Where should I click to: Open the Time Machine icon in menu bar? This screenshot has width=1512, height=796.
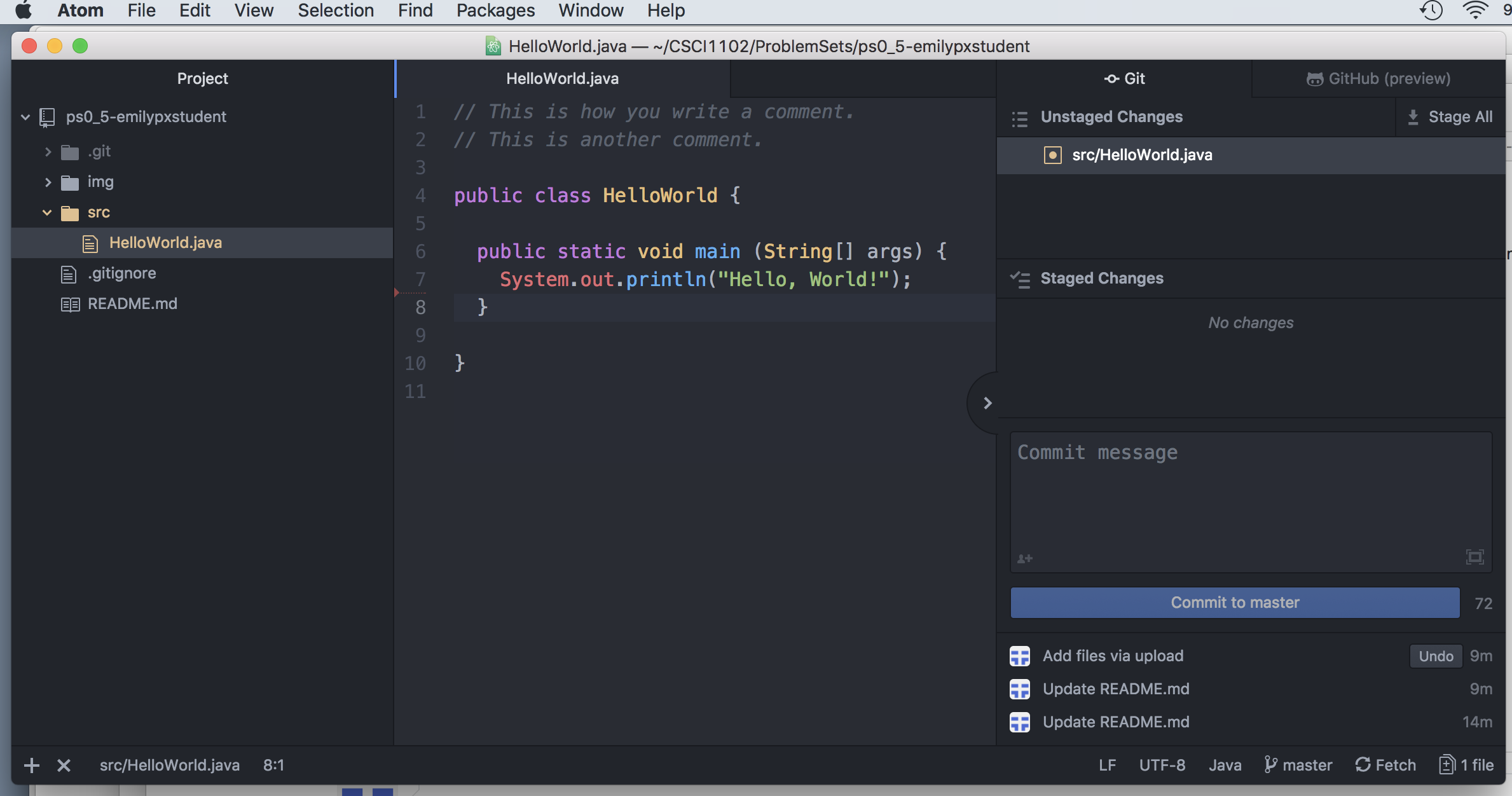pos(1431,10)
